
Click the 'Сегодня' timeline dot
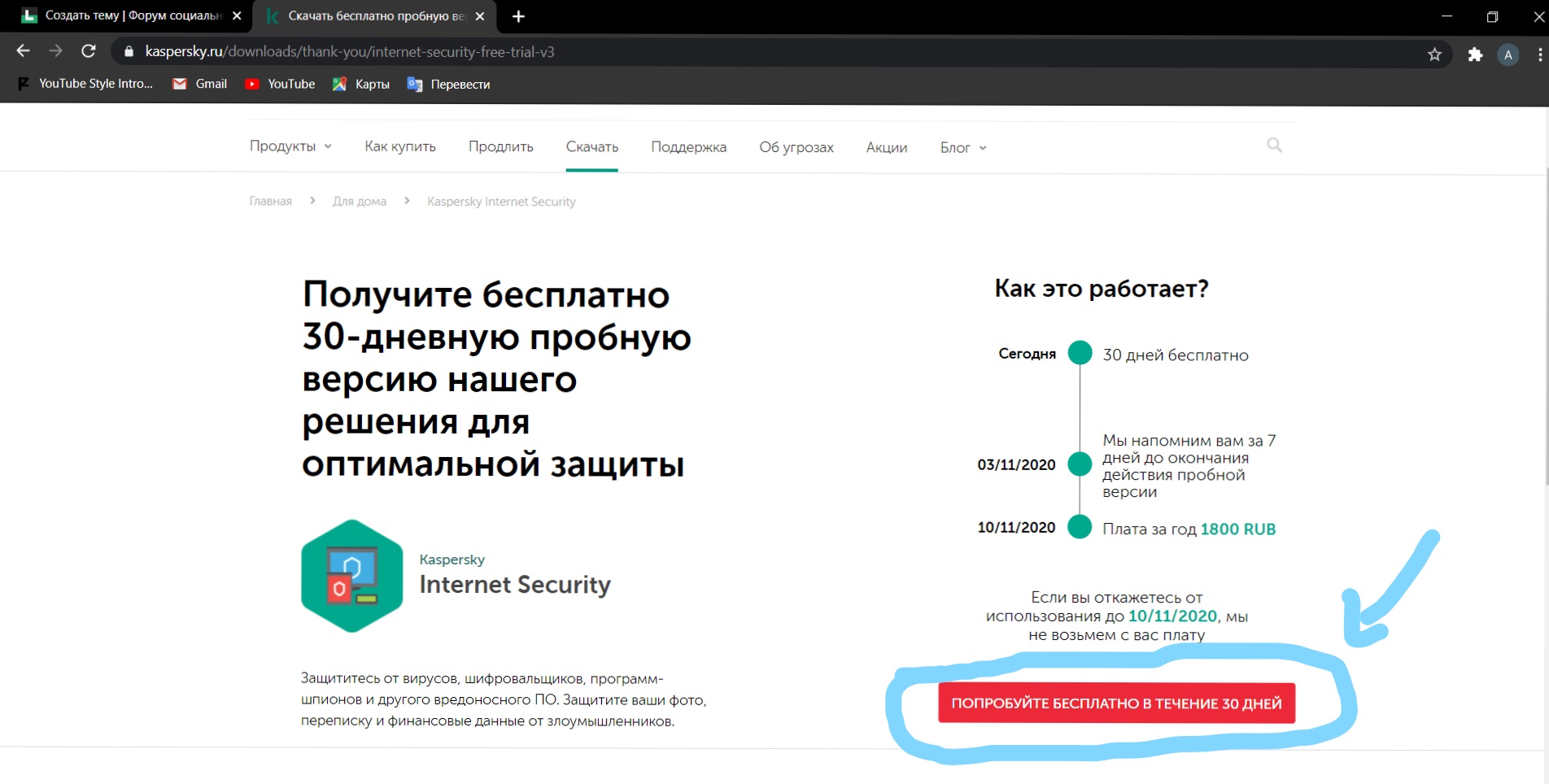click(x=1080, y=353)
